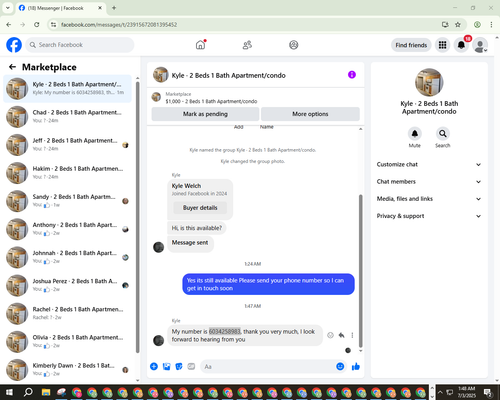The width and height of the screenshot is (500, 400).
Task: Attach a photo using the image icon
Action: pyautogui.click(x=166, y=367)
